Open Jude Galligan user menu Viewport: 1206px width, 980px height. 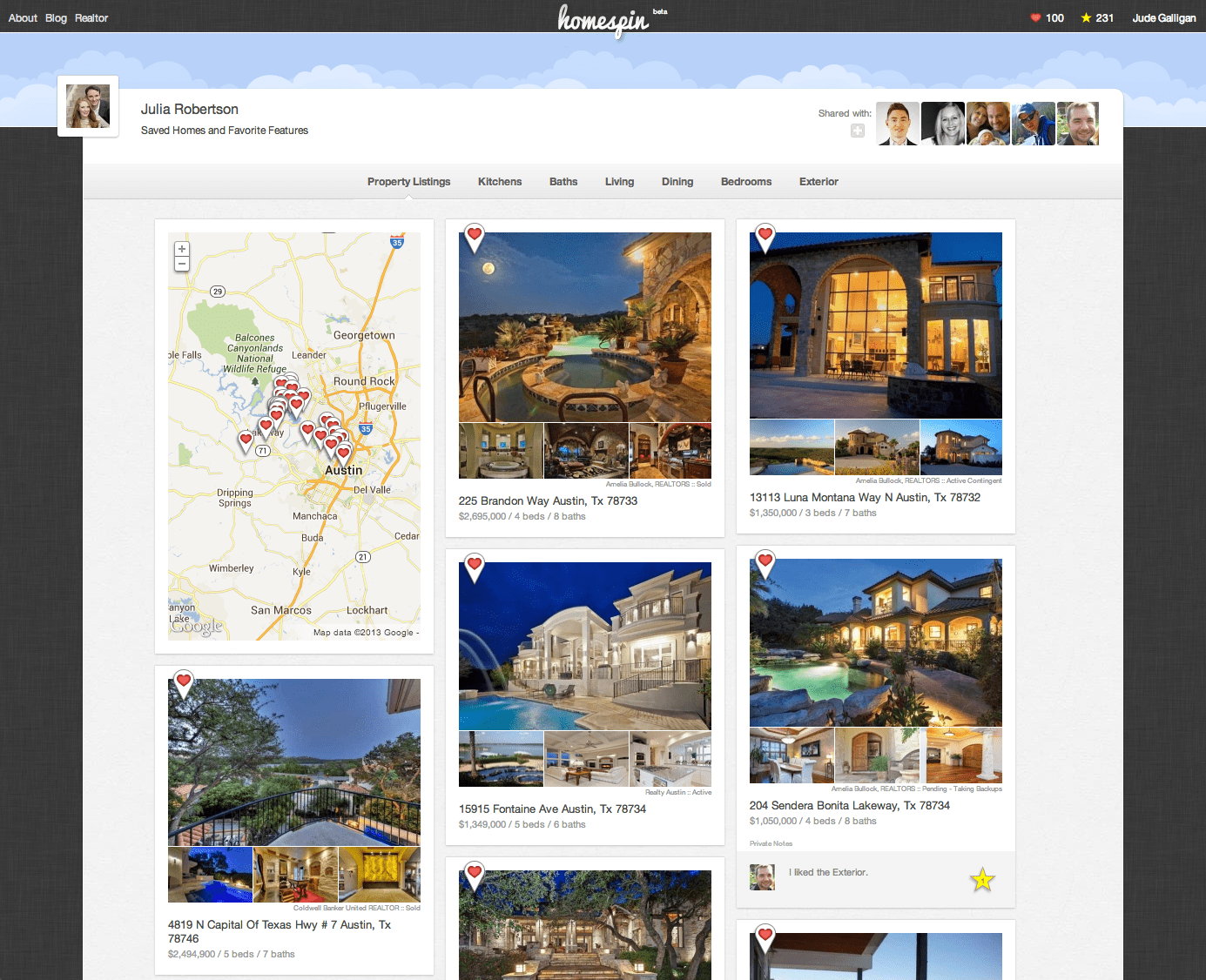tap(1163, 18)
